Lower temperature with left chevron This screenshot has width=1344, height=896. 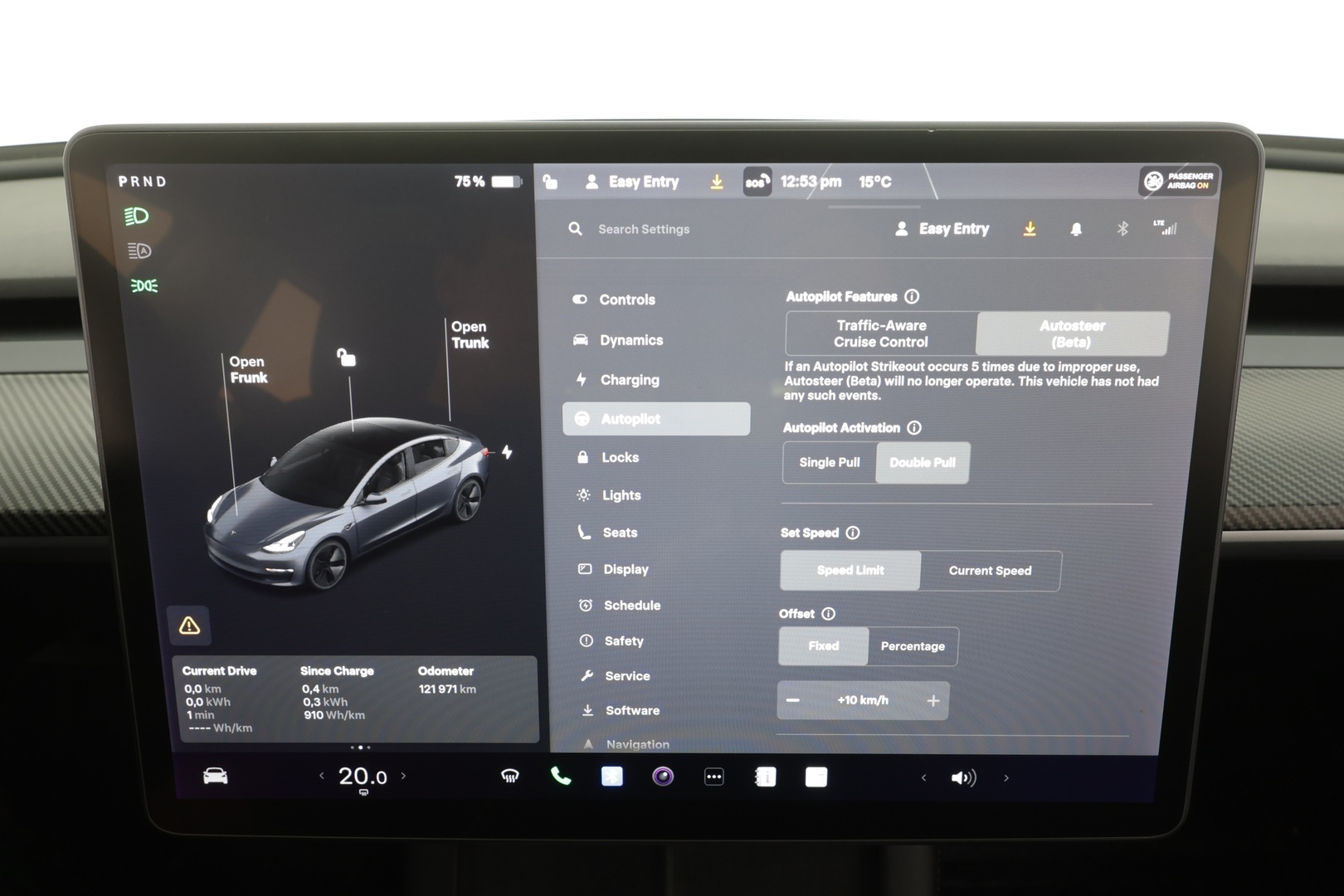pos(322,776)
